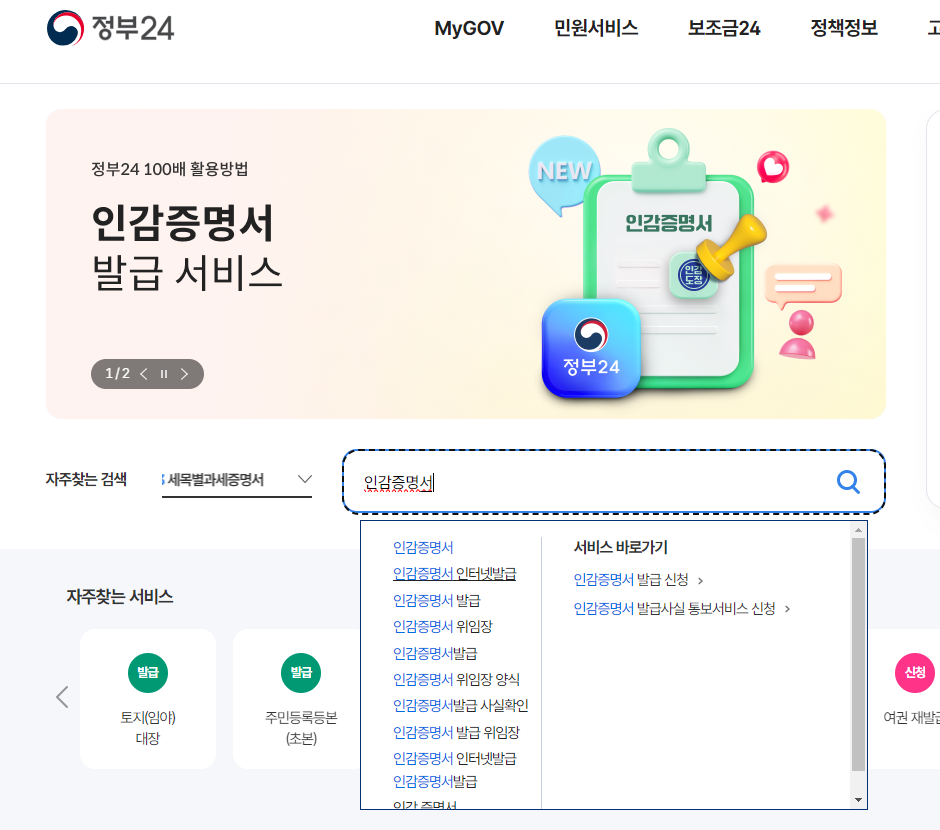The width and height of the screenshot is (940, 830).
Task: Click the suggestions list scrollbar thumb
Action: (858, 653)
